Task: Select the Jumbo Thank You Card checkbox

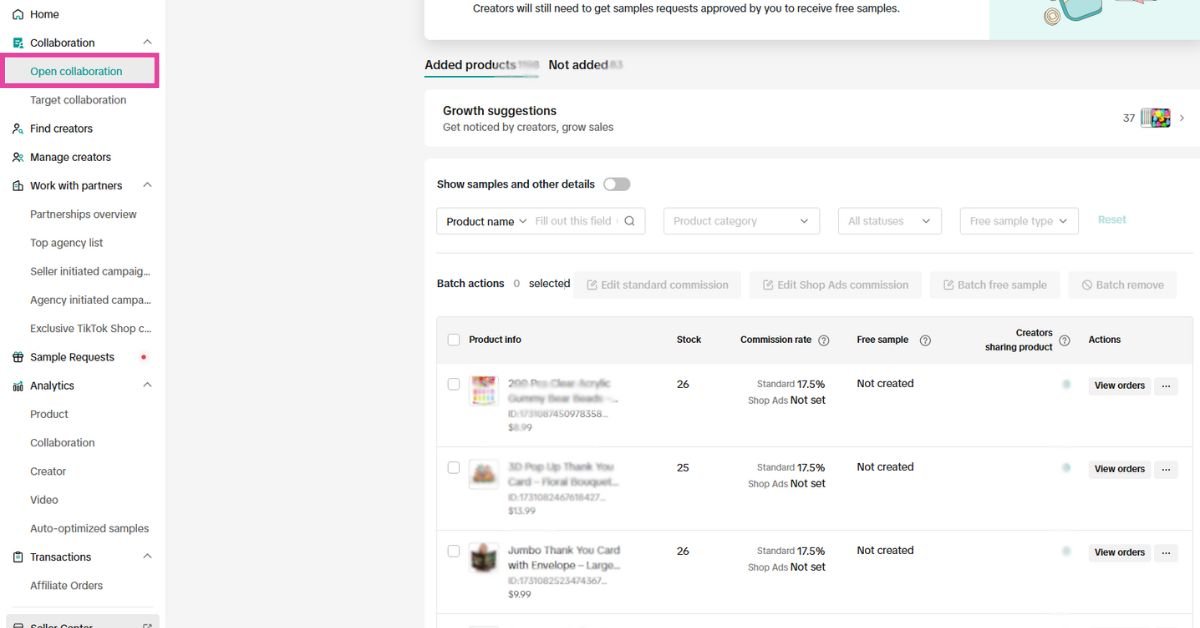Action: (x=454, y=551)
